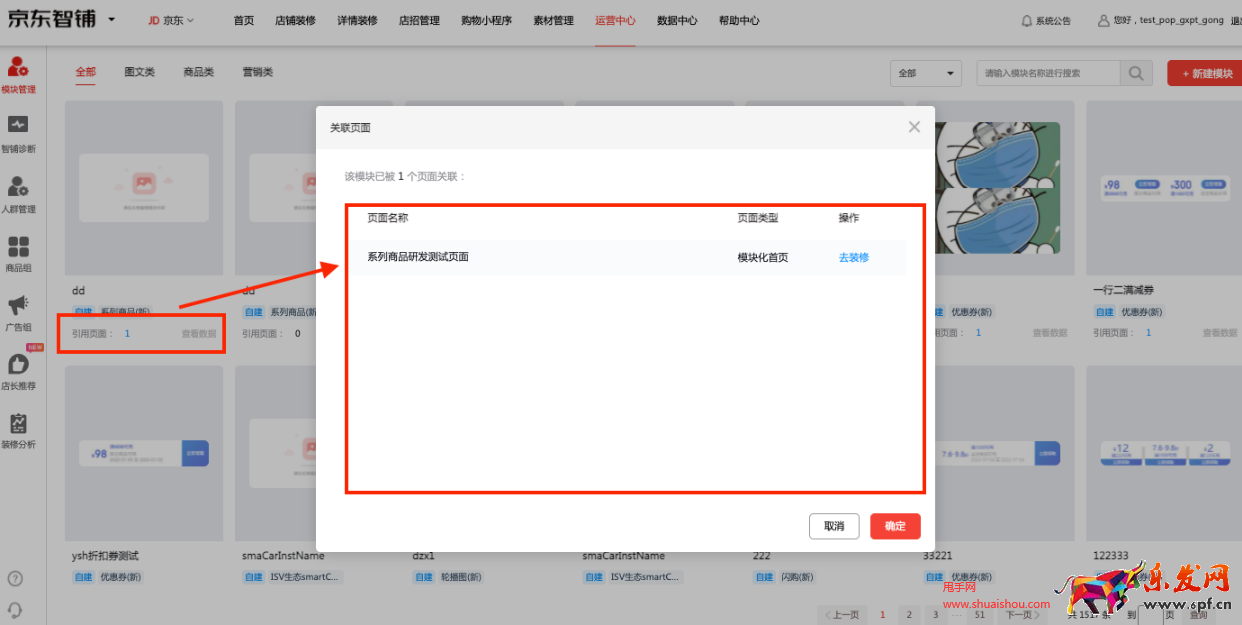This screenshot has width=1242, height=625.
Task: Click help question mark icon
Action: click(15, 578)
